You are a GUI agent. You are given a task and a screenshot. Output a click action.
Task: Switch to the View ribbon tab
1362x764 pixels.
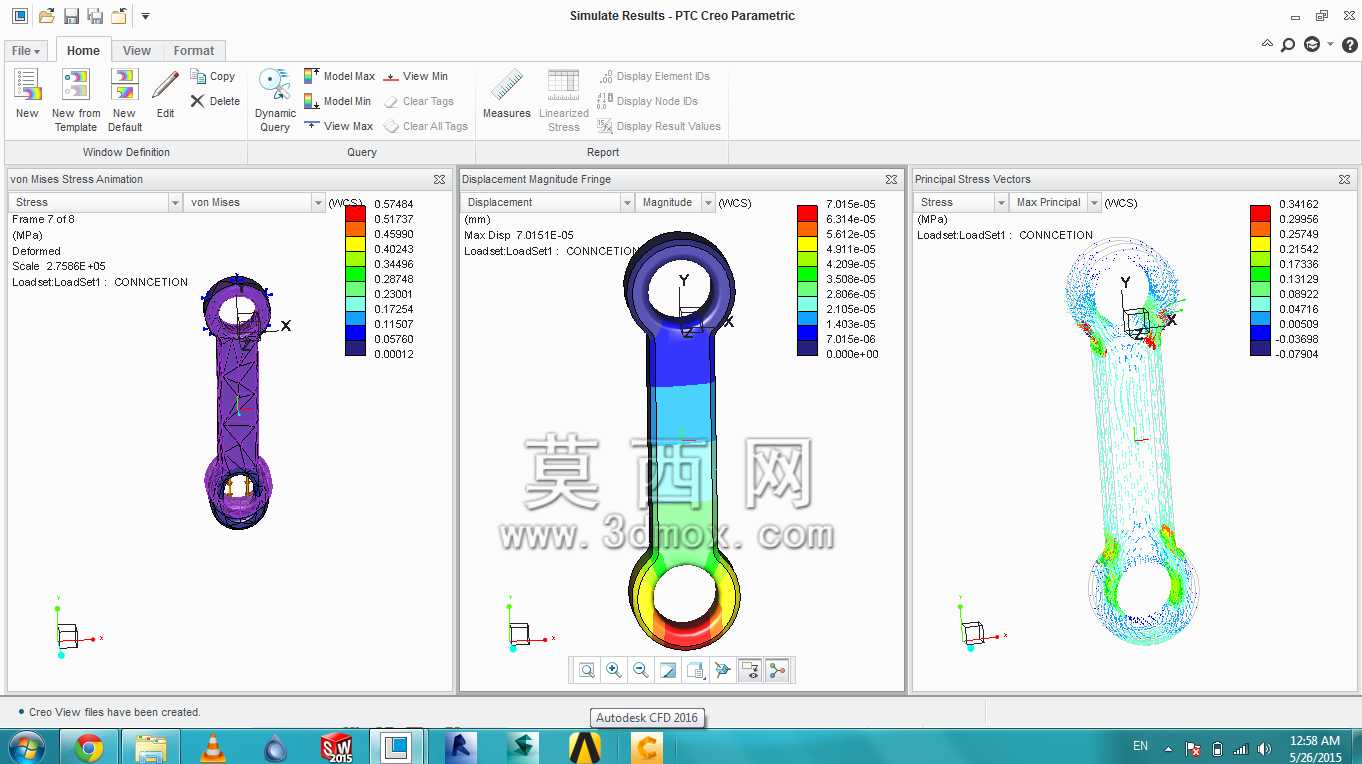pos(137,51)
